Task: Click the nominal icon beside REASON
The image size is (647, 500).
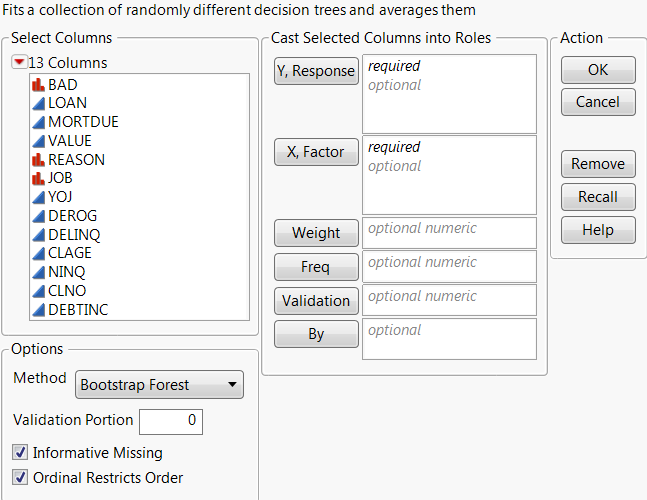Action: coord(38,160)
